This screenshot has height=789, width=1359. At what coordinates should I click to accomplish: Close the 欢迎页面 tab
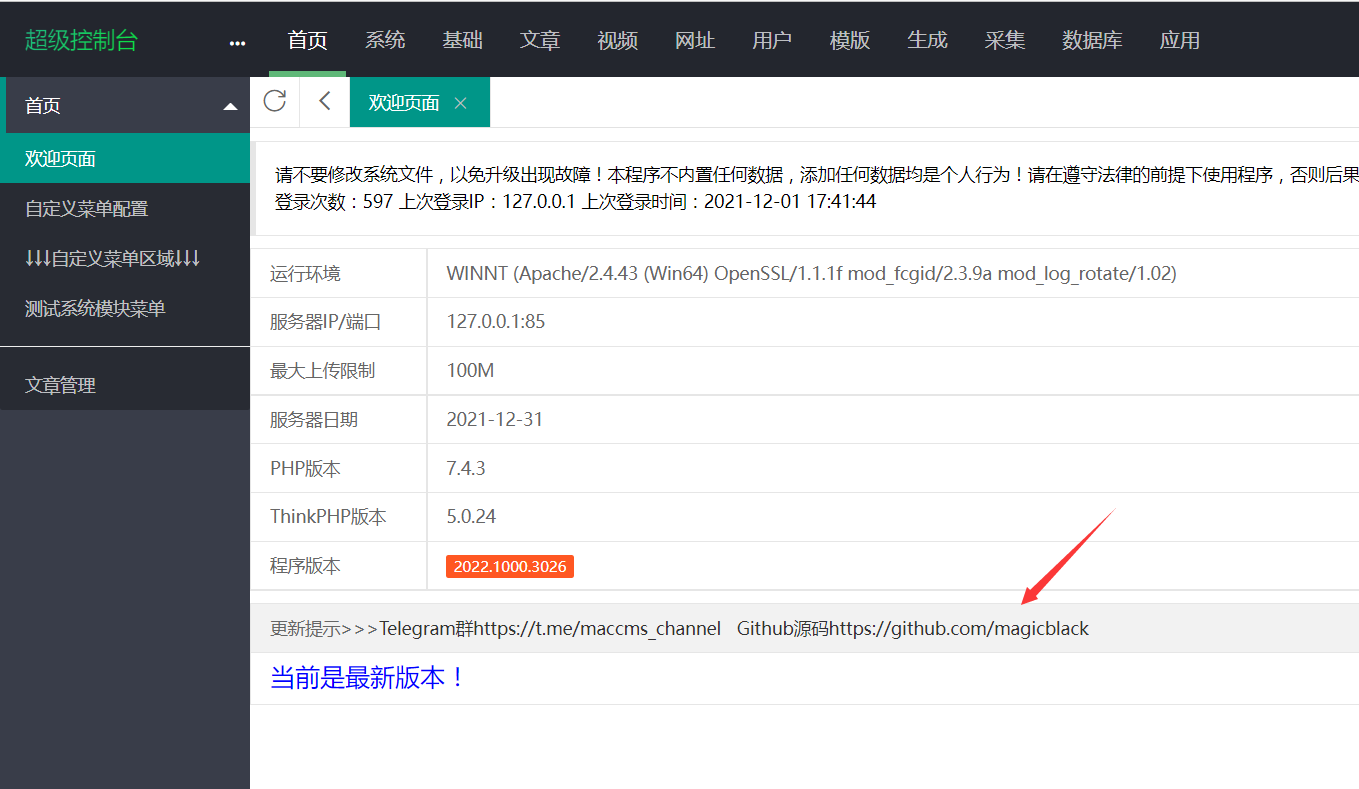459,102
